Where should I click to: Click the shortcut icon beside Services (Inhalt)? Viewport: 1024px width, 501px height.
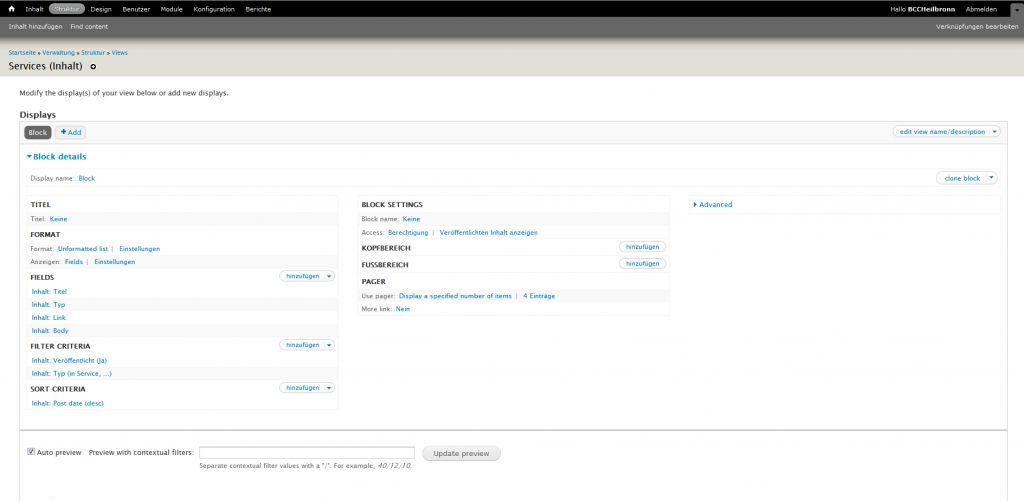(x=93, y=67)
